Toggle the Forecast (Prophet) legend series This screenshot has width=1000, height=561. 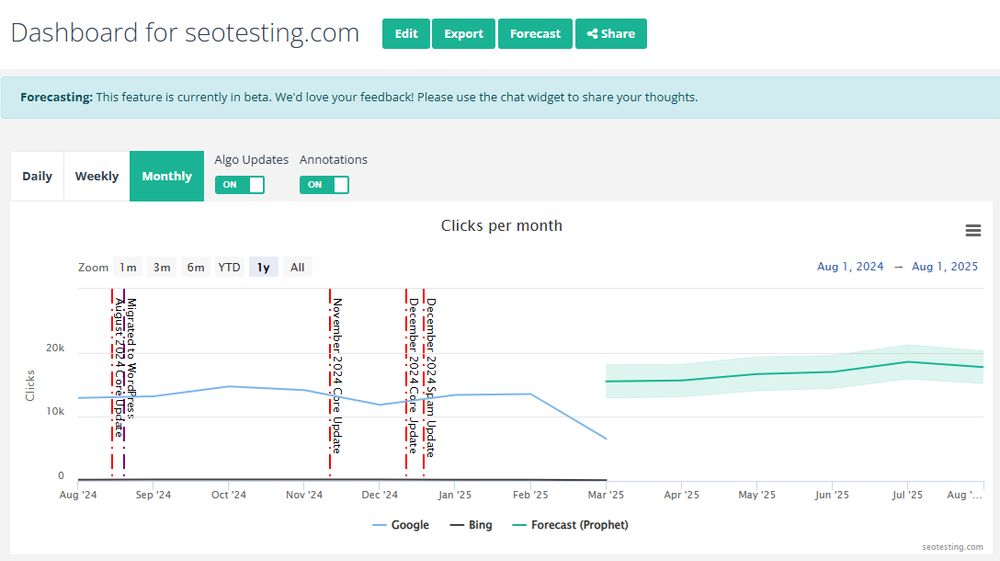(570, 525)
